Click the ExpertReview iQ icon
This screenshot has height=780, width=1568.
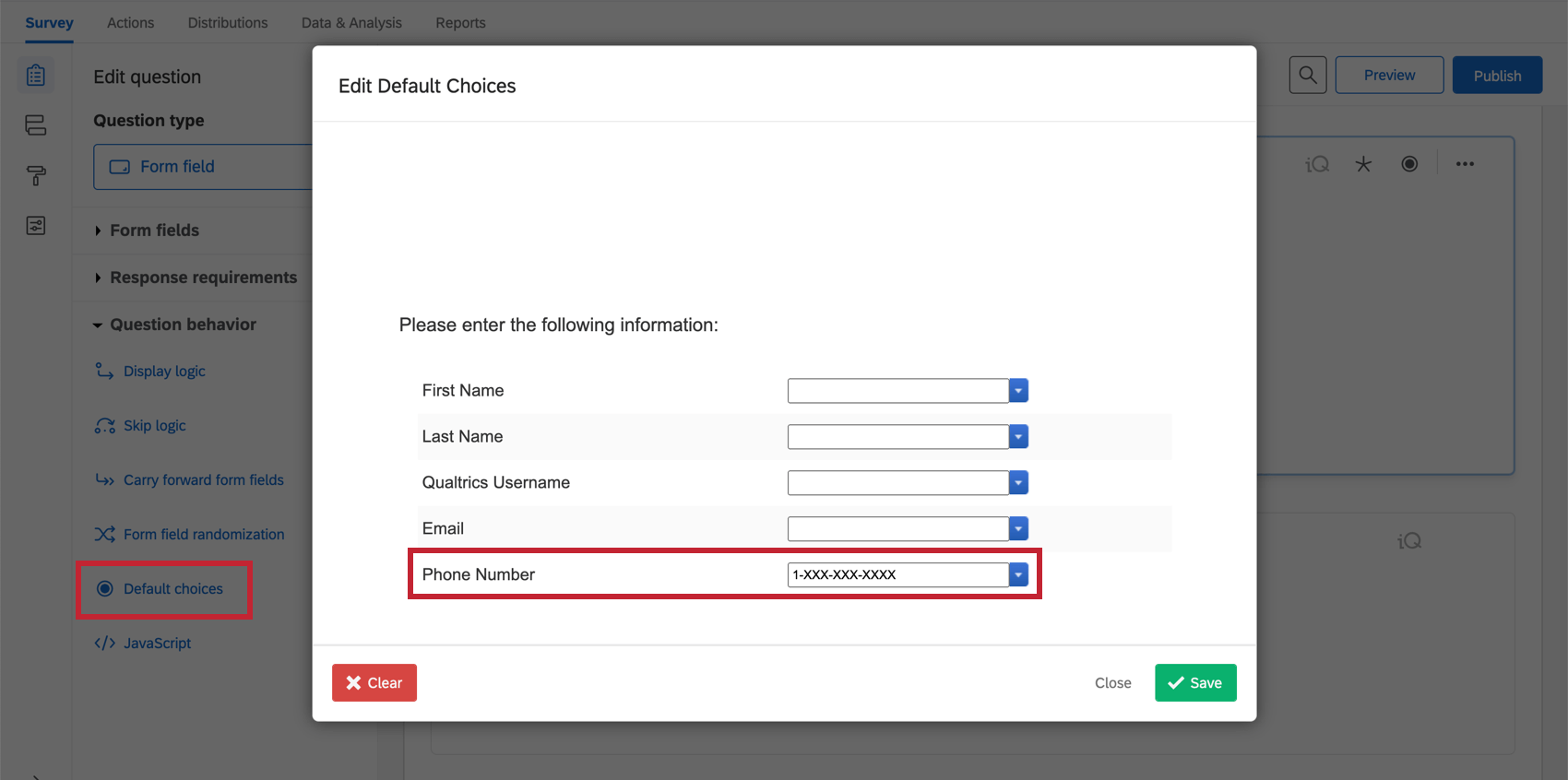point(1317,164)
